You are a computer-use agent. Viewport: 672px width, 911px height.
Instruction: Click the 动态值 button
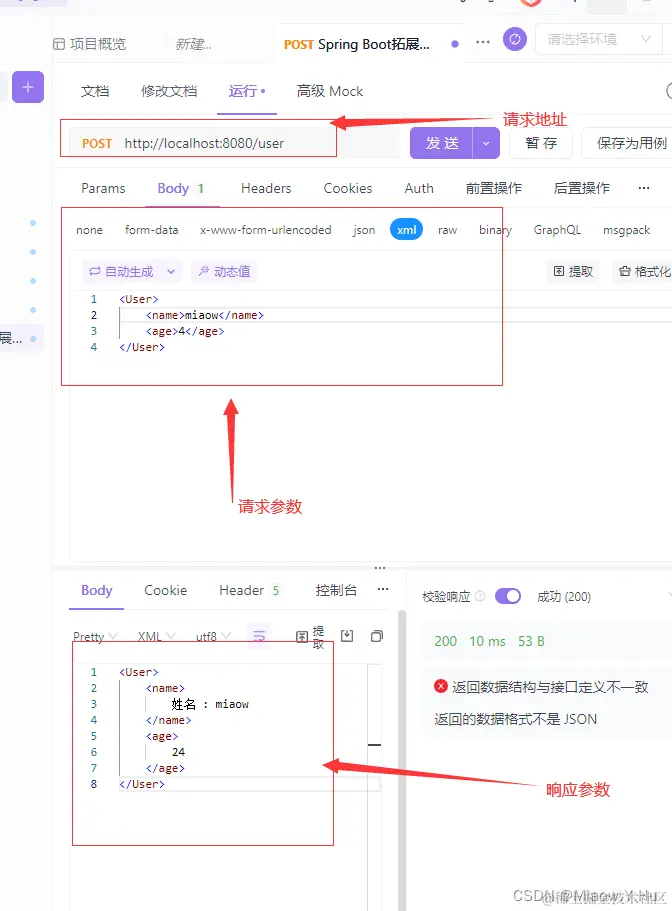(224, 271)
